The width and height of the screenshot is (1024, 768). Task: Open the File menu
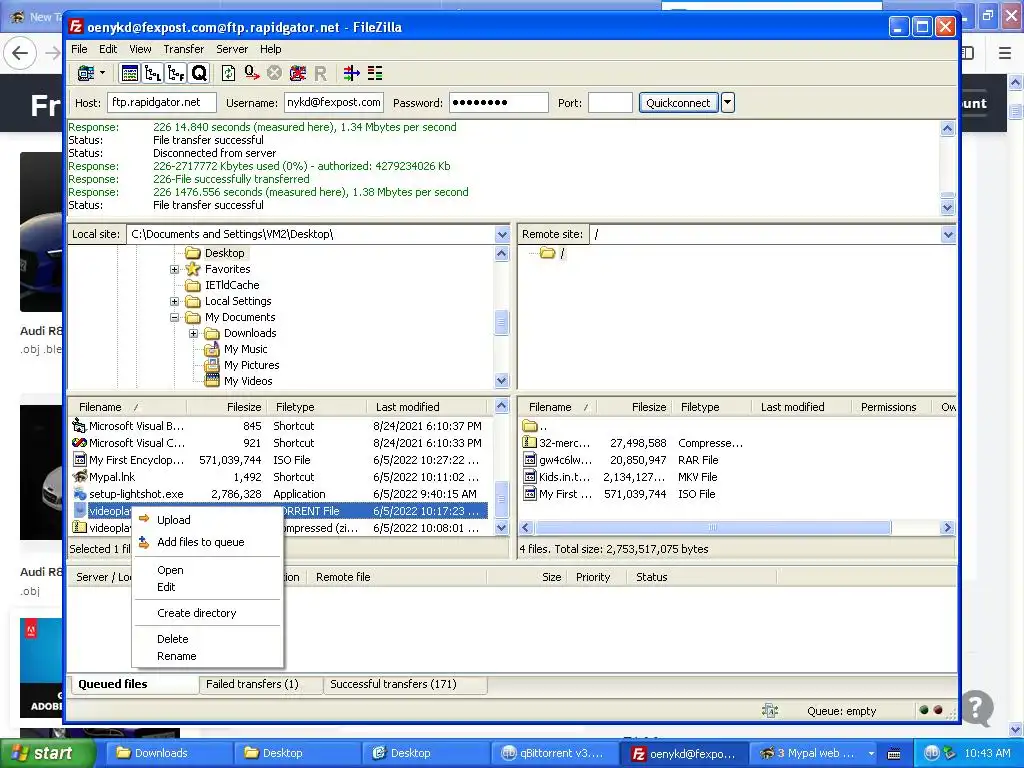click(x=79, y=49)
